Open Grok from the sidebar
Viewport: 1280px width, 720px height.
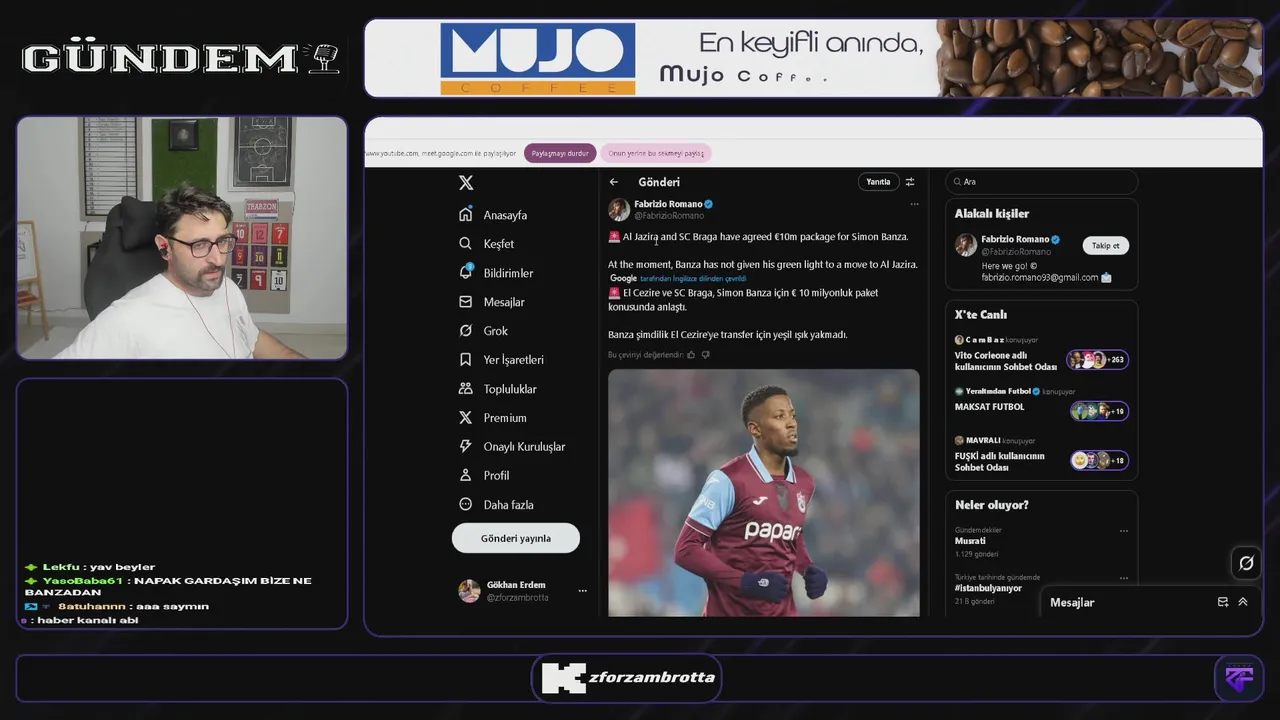[x=483, y=331]
